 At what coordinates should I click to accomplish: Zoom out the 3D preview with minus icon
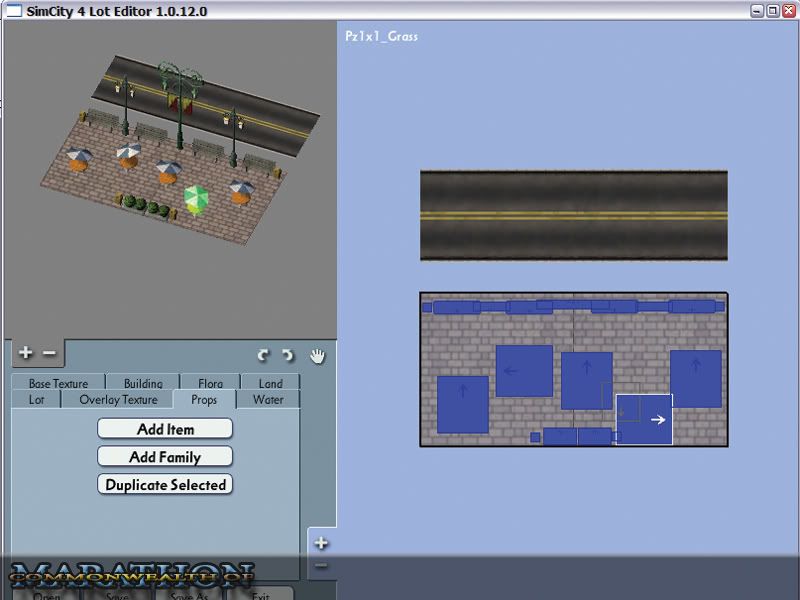(49, 353)
